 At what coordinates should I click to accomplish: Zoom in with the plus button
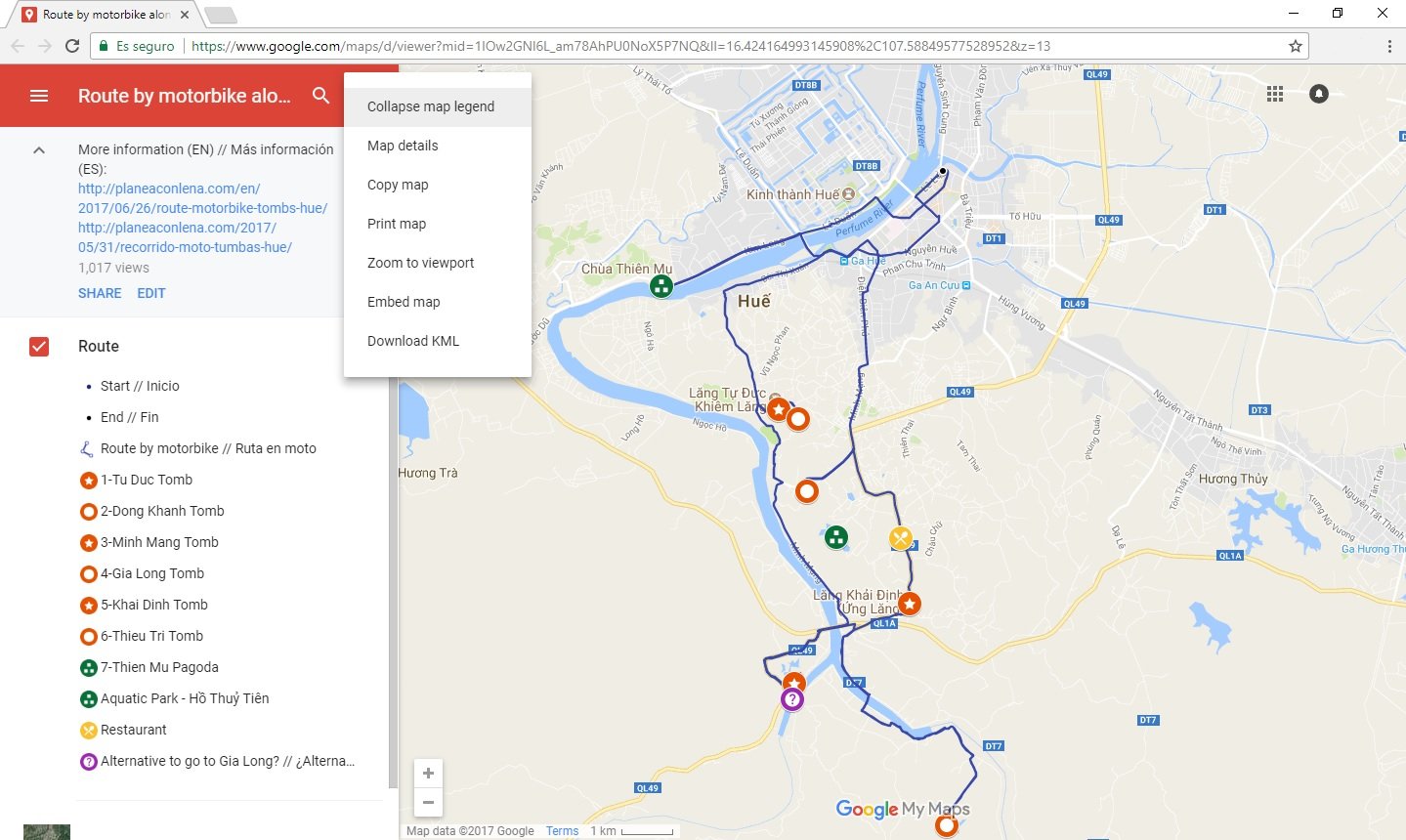click(428, 774)
